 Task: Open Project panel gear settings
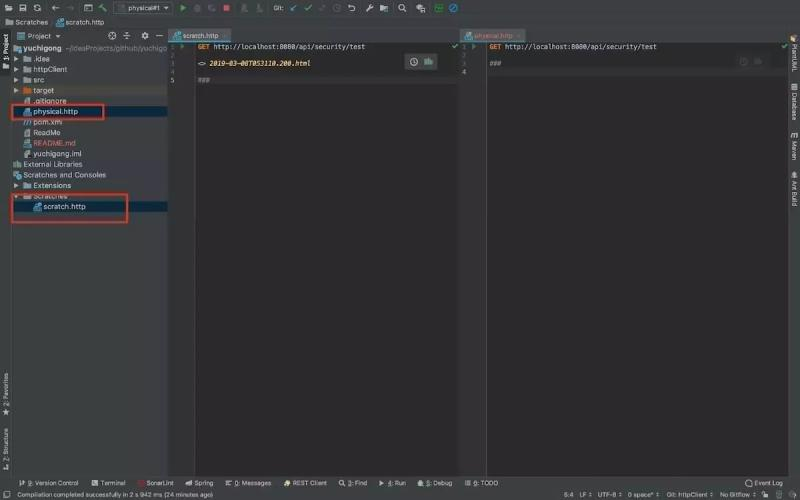[x=145, y=36]
